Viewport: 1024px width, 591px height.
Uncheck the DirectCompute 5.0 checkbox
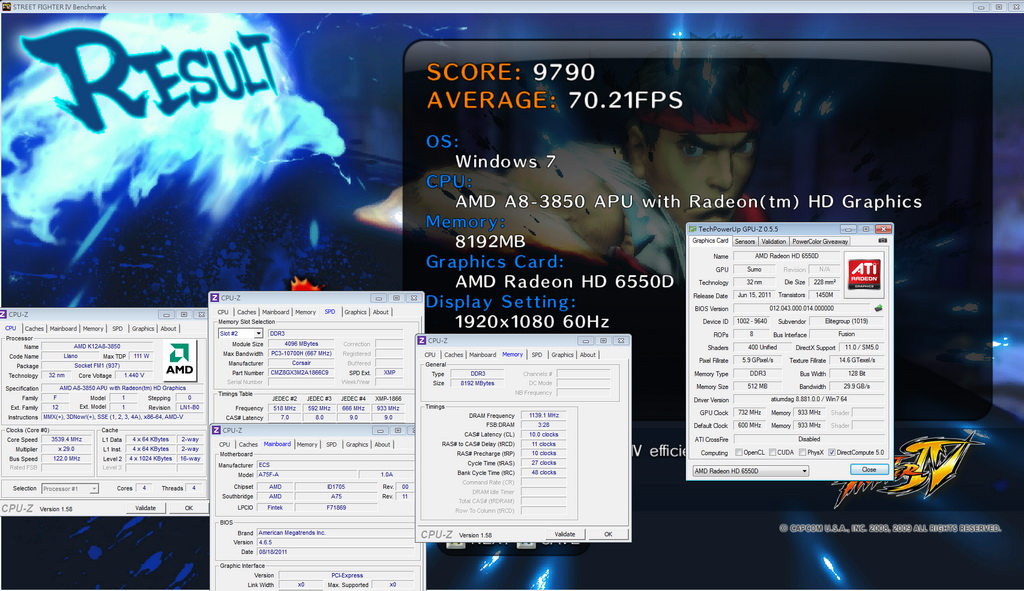click(x=831, y=453)
